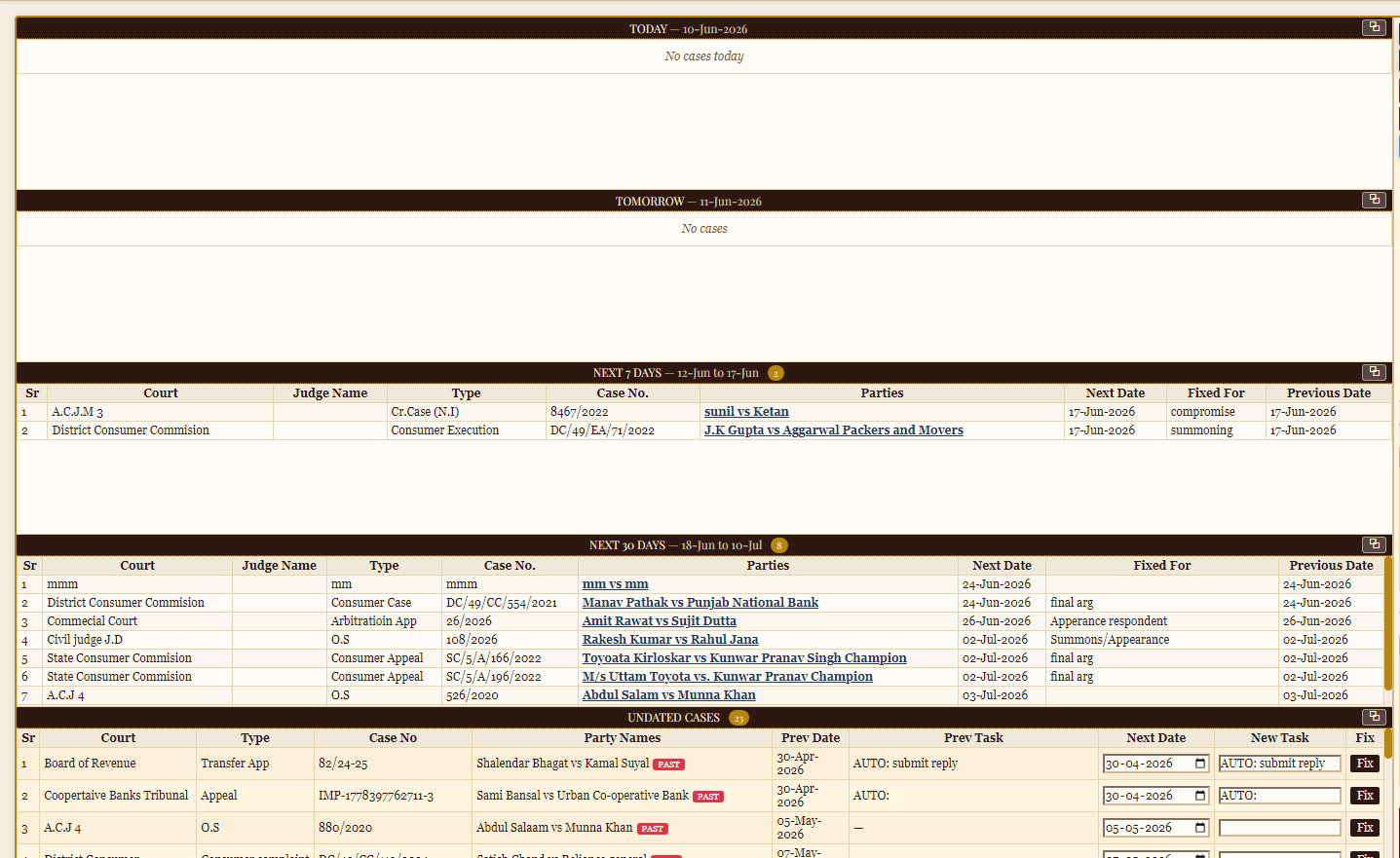Select 'summoning' fixed-for cell
Image resolution: width=1400 pixels, height=858 pixels.
[x=1216, y=430]
